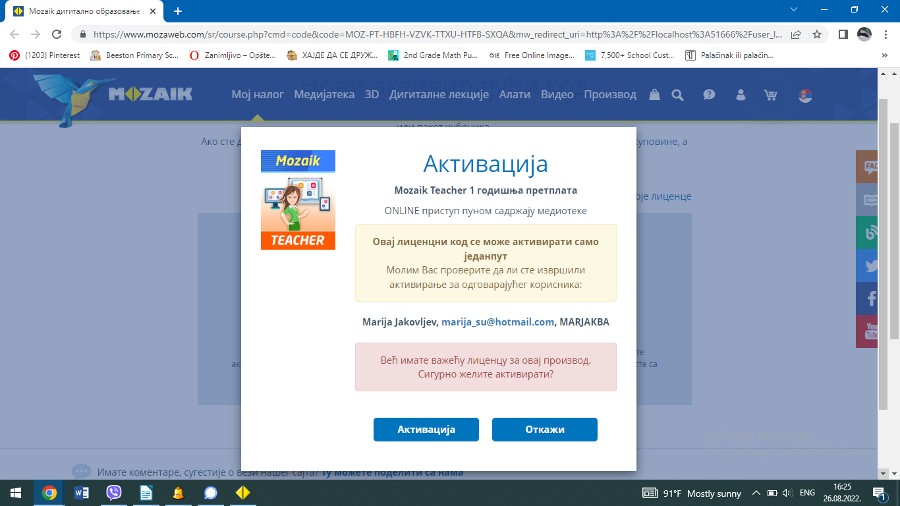Open the marija_su@hotmail.com email link
This screenshot has width=900, height=506.
coord(498,322)
